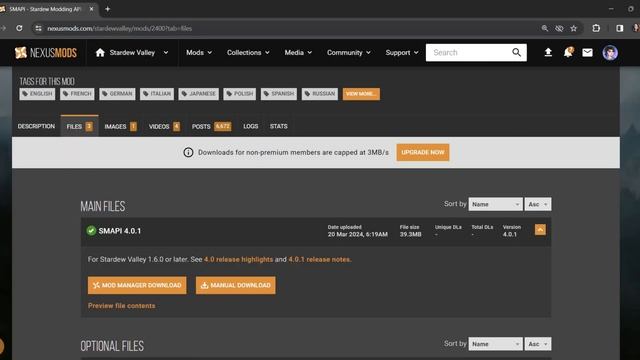The width and height of the screenshot is (640, 360).
Task: Open the Collections menu
Action: coord(248,53)
